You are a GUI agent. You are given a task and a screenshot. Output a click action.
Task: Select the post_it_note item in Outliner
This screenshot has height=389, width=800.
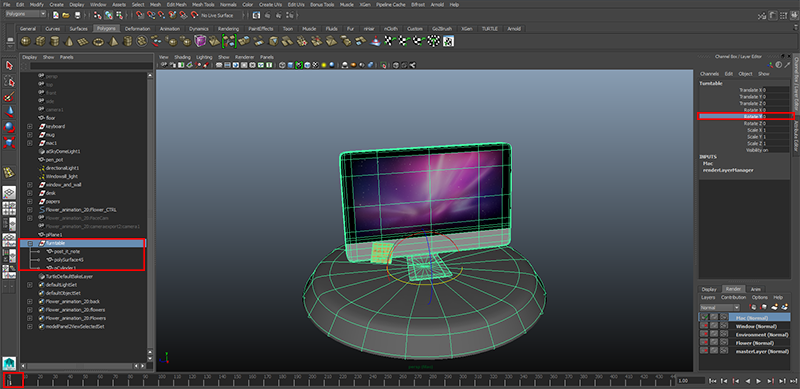pyautogui.click(x=66, y=252)
